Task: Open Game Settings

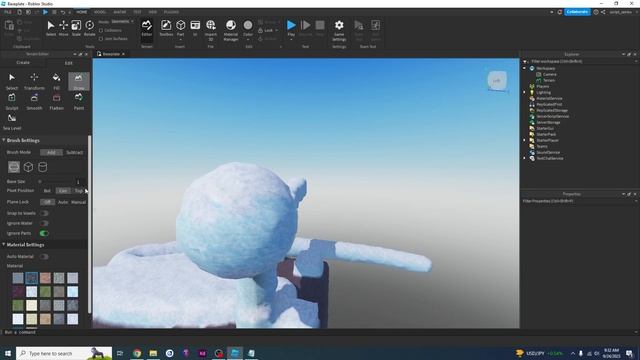Action: [x=339, y=30]
